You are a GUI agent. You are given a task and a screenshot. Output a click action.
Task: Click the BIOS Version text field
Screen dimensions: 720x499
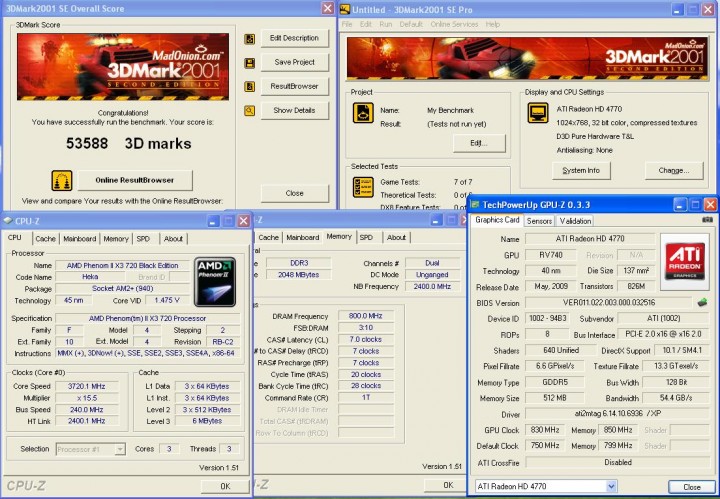coord(609,302)
